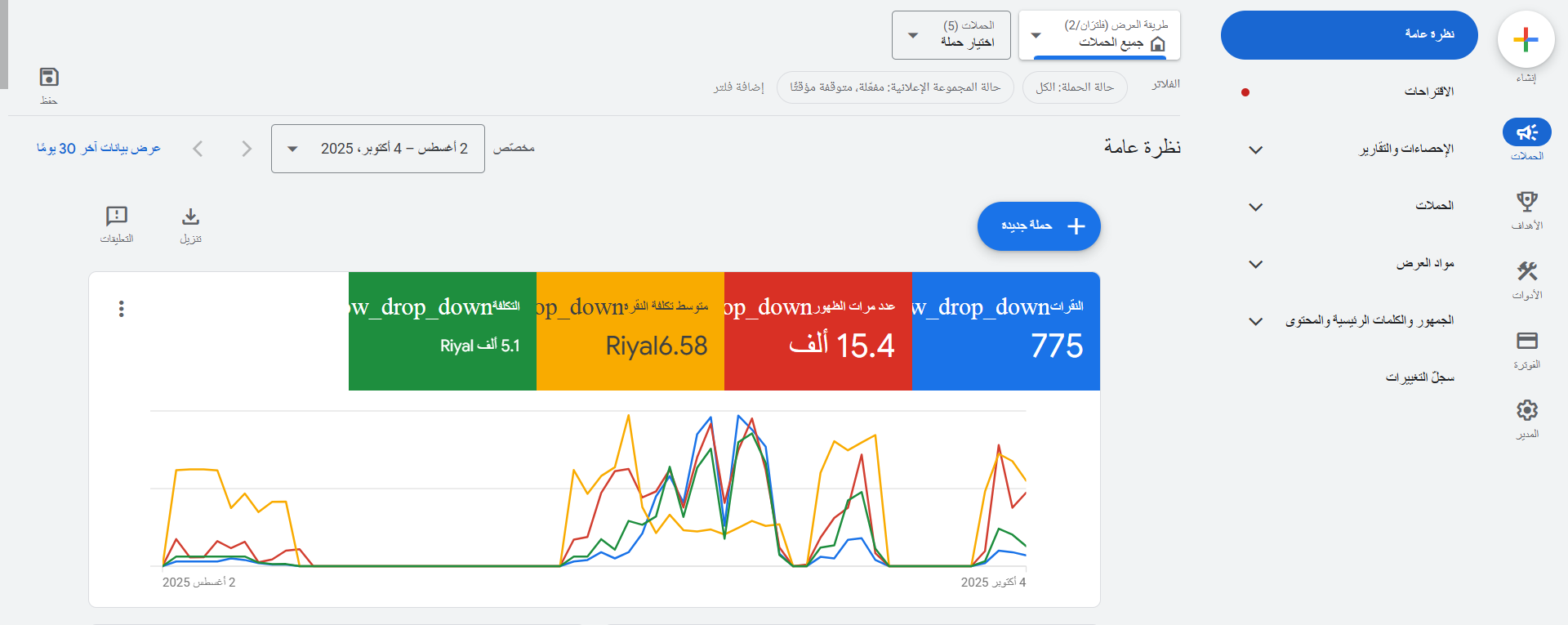This screenshot has width=1568, height=625.
Task: Select the Overview sidebar item
Action: [x=1348, y=35]
